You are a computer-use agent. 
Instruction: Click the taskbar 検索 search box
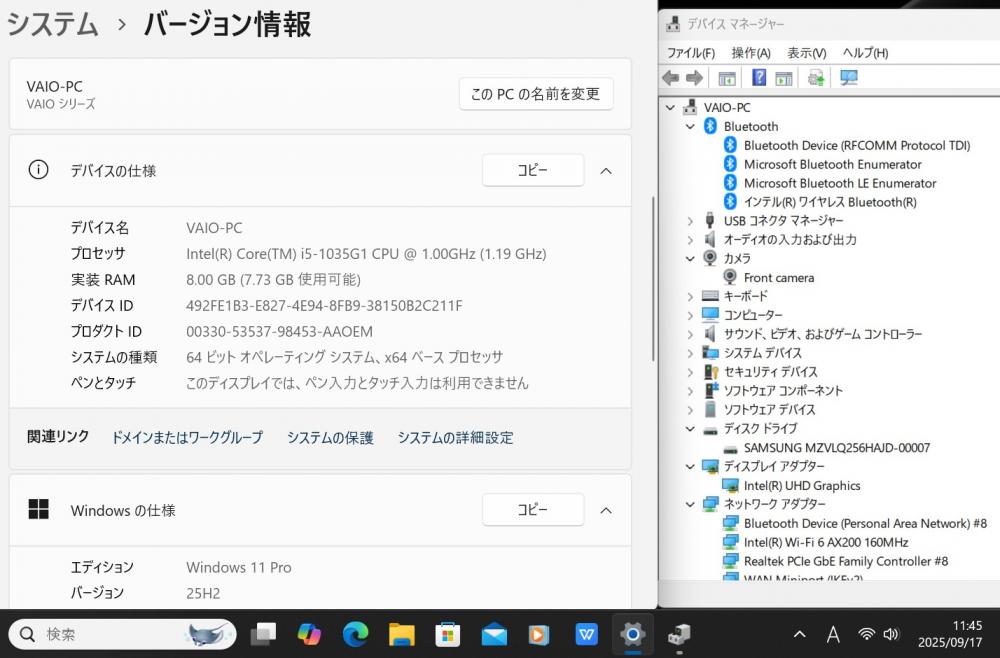pos(120,634)
